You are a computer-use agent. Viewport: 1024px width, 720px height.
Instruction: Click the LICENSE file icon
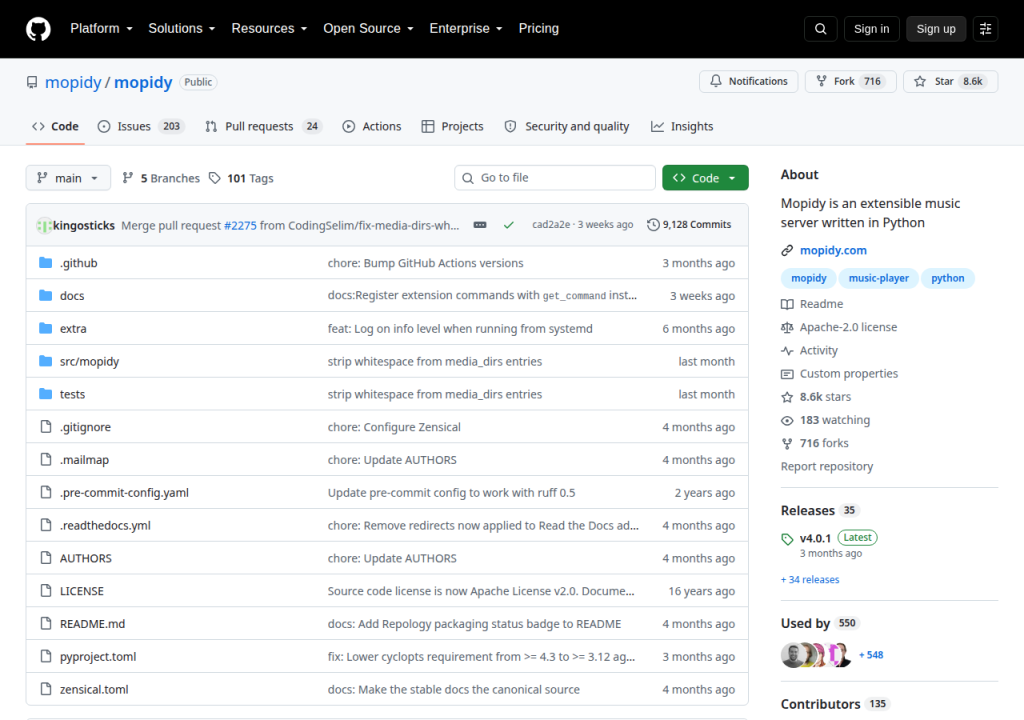point(46,591)
